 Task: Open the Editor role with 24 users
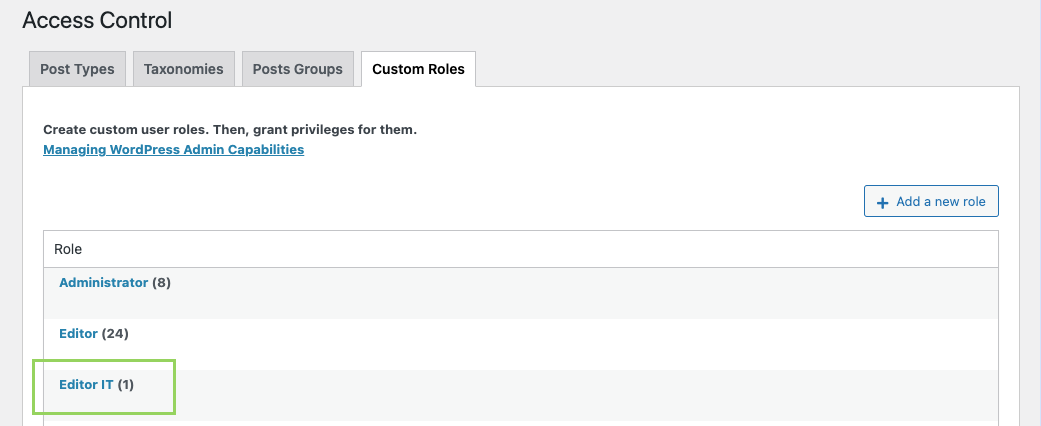point(78,334)
